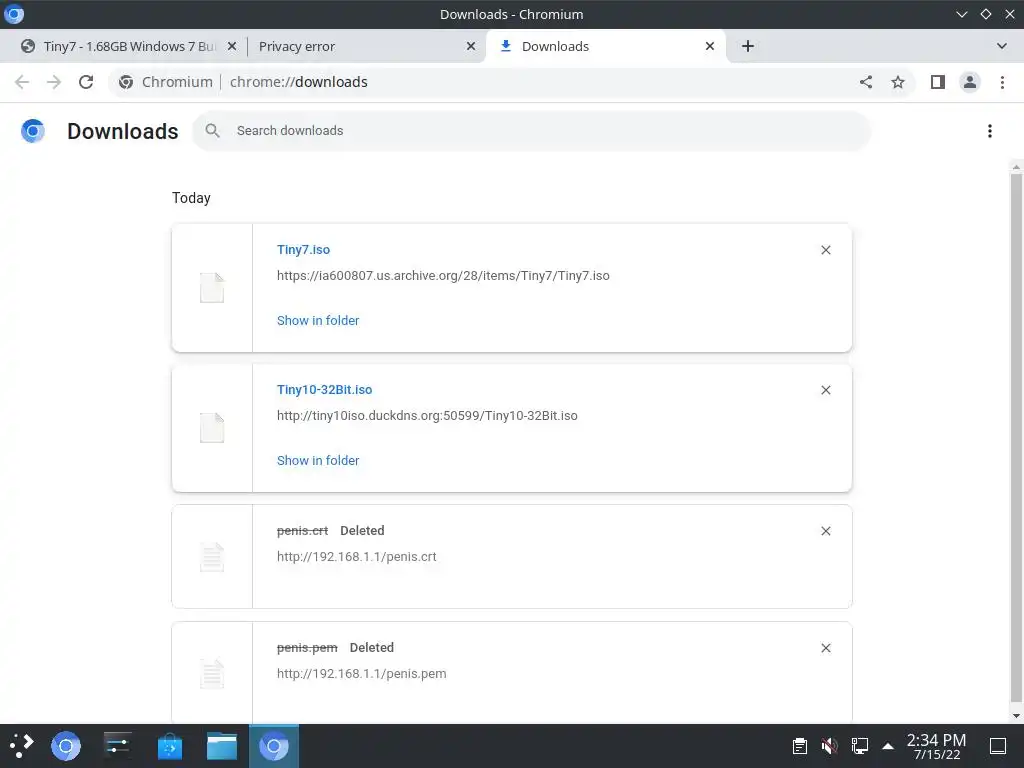The width and height of the screenshot is (1024, 768).
Task: Close the Downloads tab
Action: (710, 46)
